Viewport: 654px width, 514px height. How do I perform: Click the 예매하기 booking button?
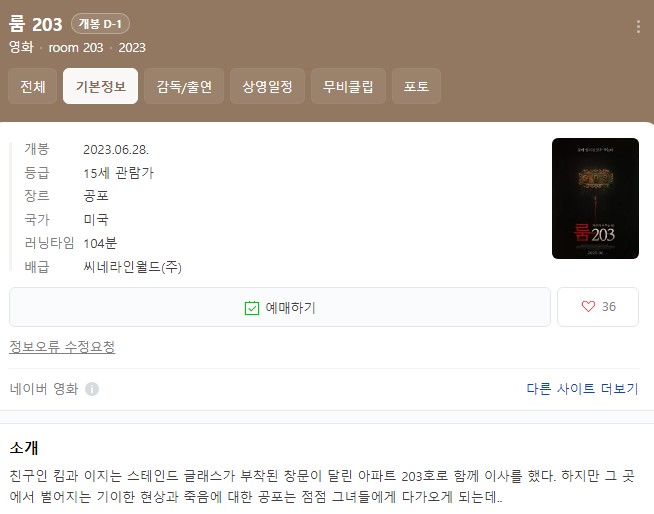click(x=280, y=307)
